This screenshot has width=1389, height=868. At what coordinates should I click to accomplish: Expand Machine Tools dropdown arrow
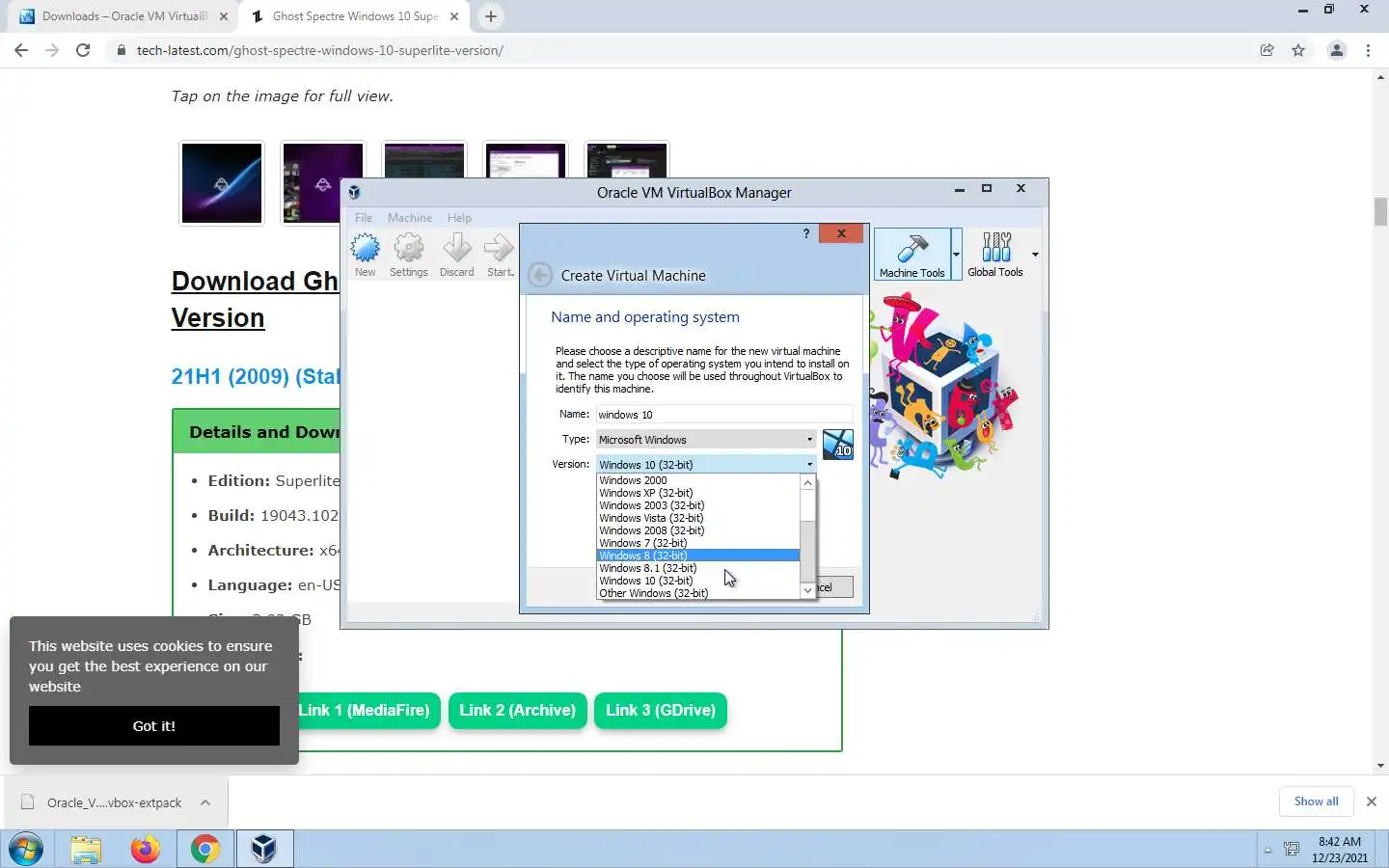(956, 255)
